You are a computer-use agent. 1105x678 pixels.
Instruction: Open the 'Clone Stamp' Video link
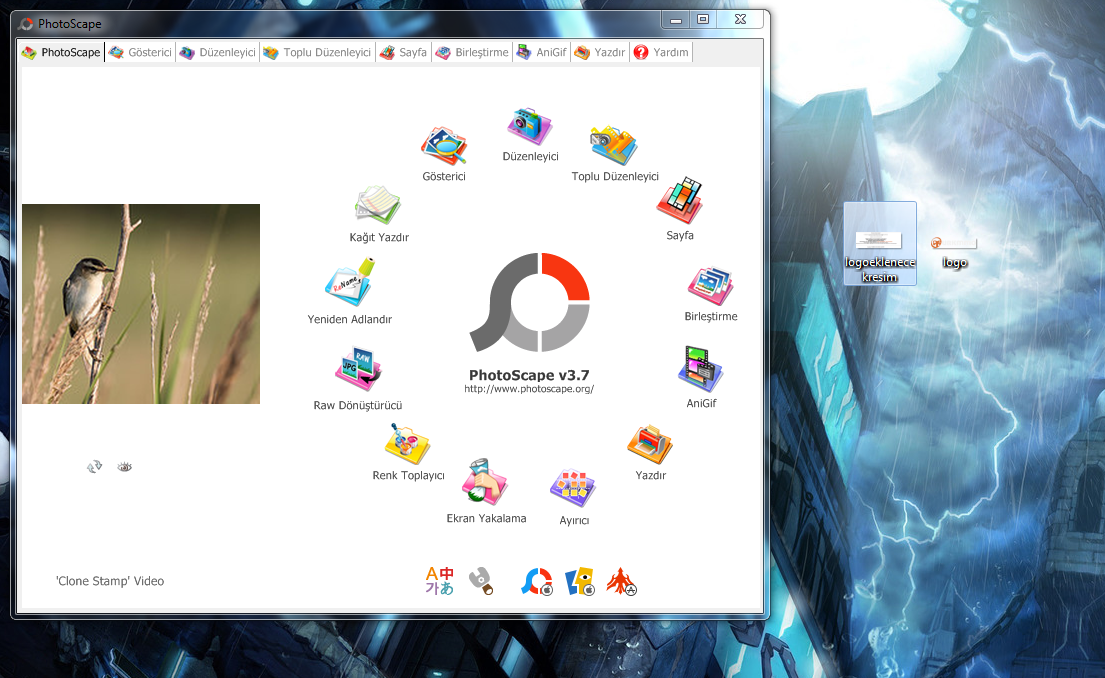pyautogui.click(x=110, y=581)
